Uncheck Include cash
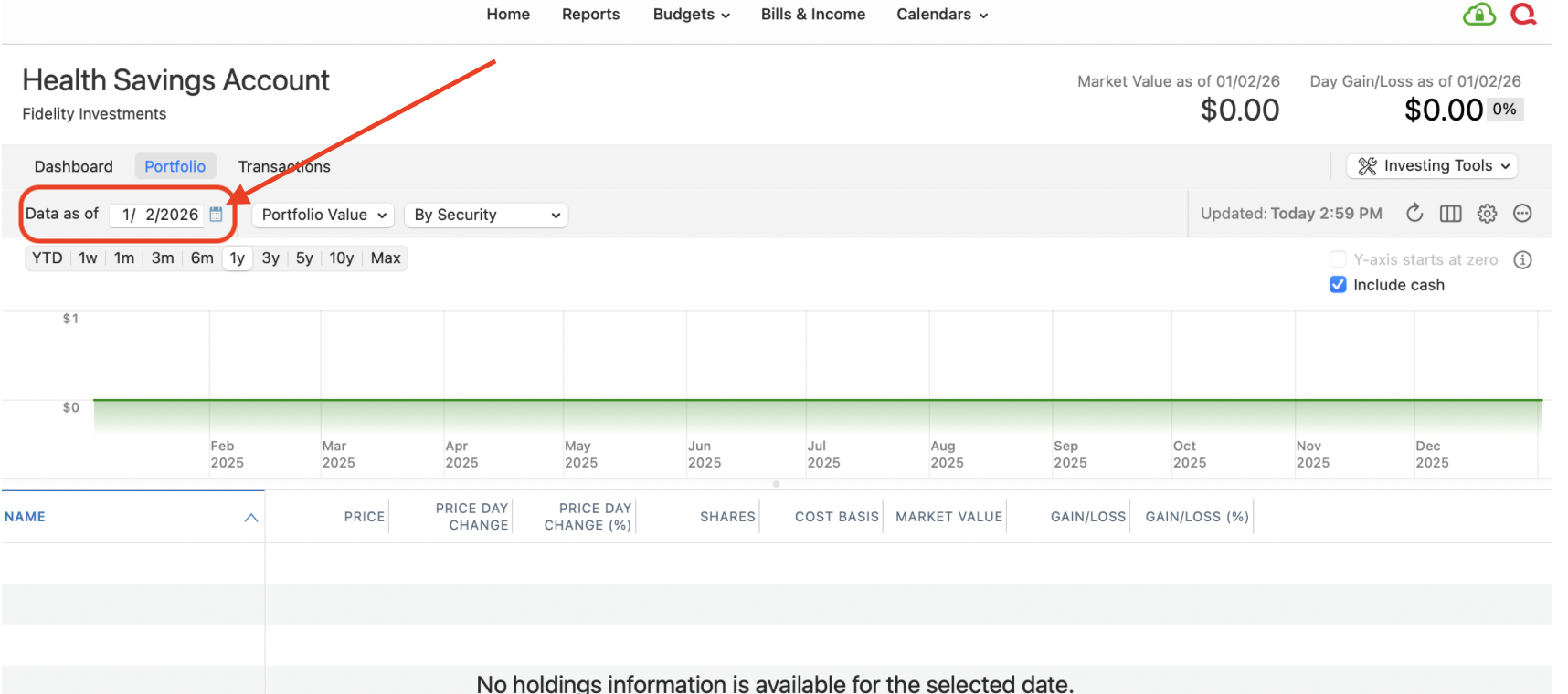Viewport: 1568px width, 694px height. [1338, 285]
